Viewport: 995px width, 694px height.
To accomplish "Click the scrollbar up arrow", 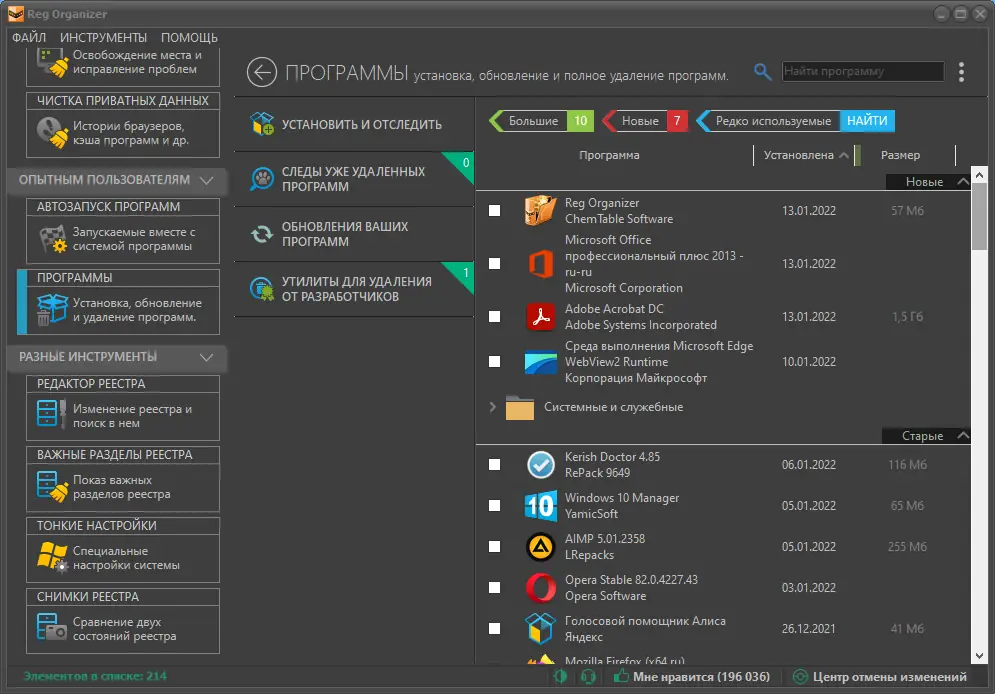I will pyautogui.click(x=979, y=174).
